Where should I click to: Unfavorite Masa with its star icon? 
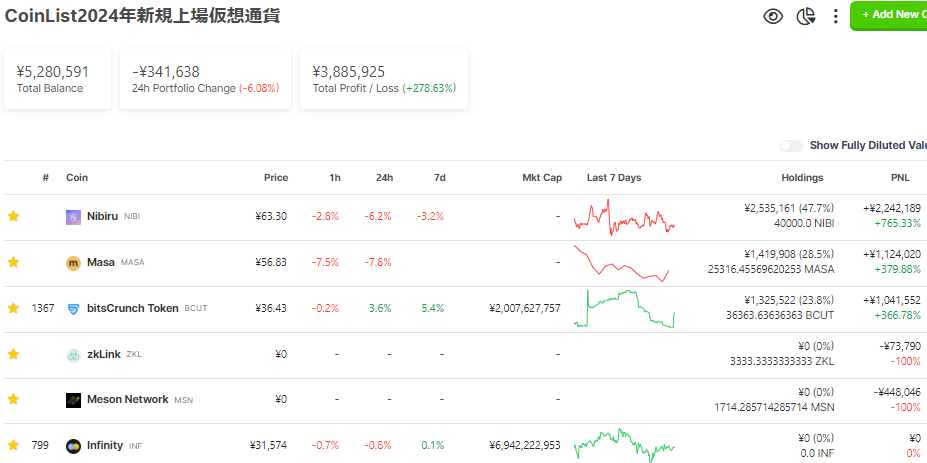[14, 262]
